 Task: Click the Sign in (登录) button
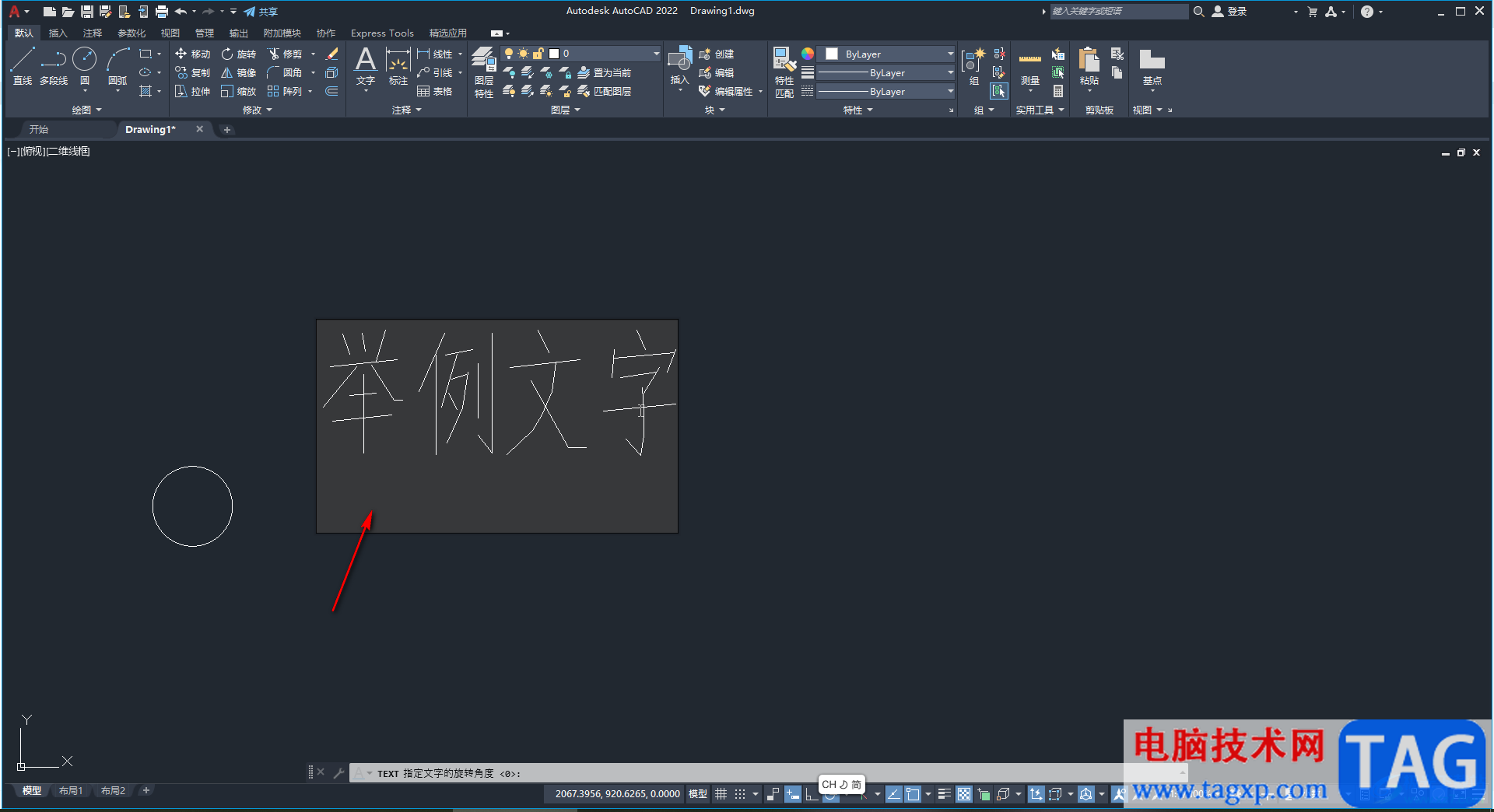1230,12
